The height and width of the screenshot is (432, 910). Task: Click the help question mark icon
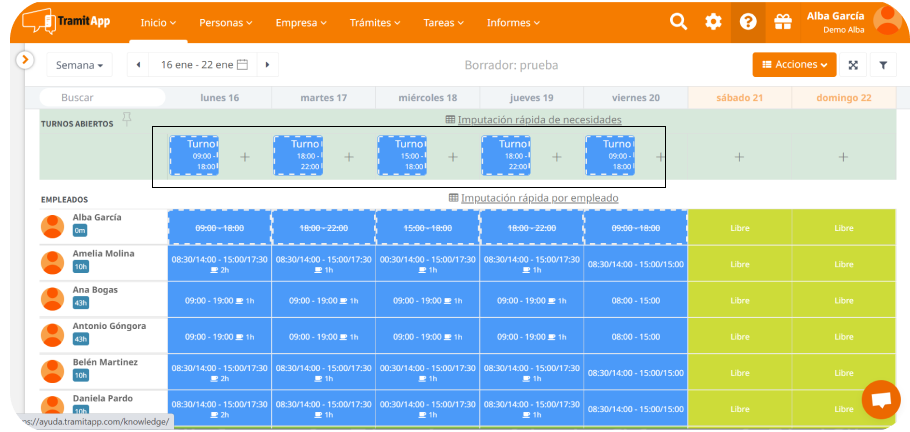point(748,22)
